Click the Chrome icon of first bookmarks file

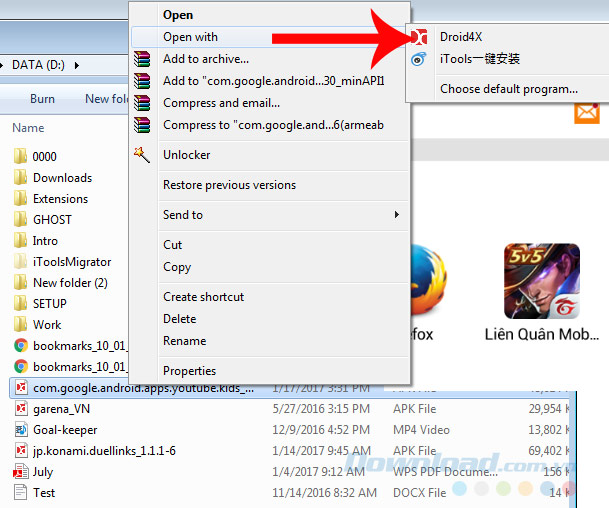[21, 345]
